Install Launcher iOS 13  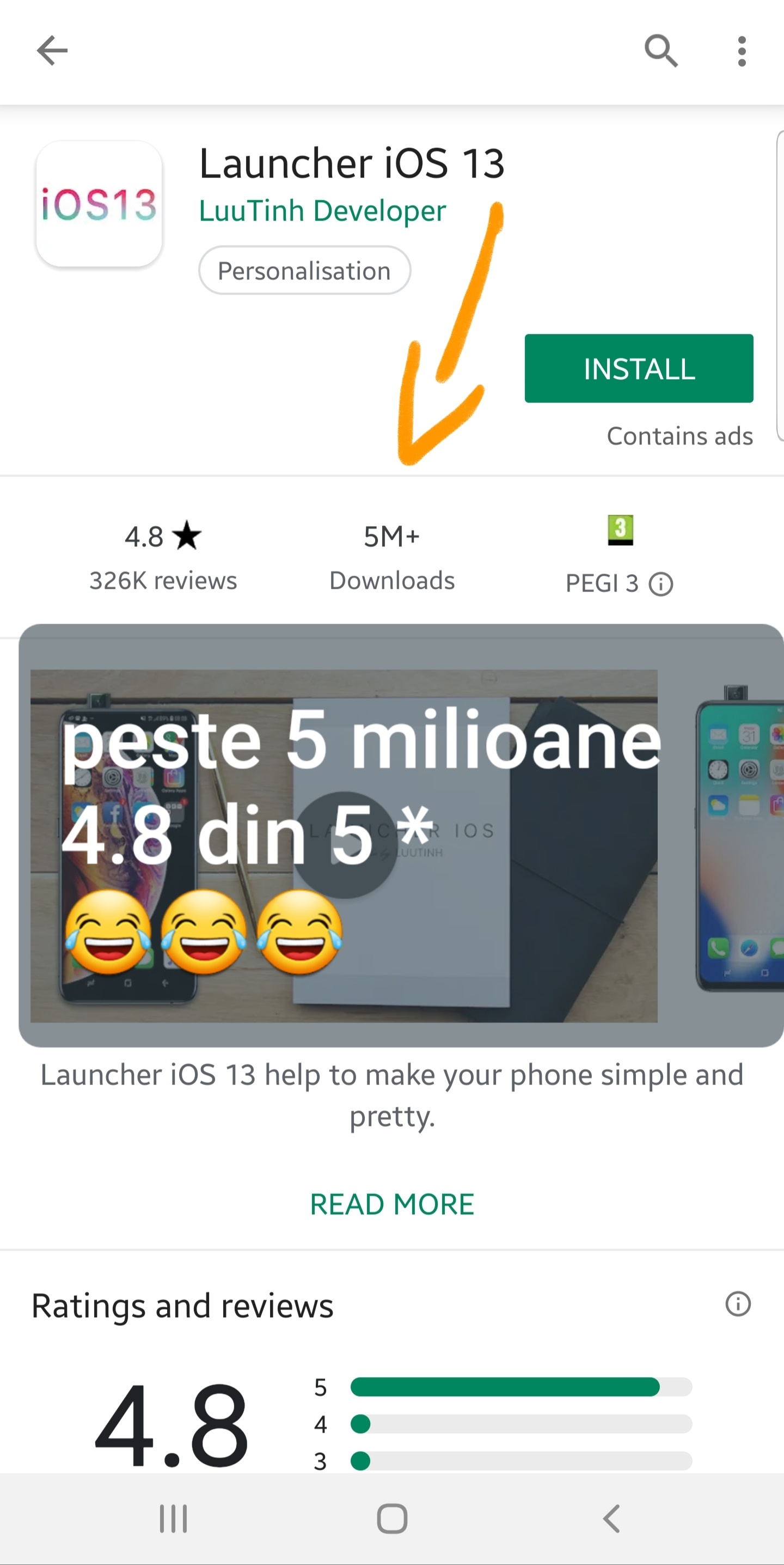(x=639, y=368)
